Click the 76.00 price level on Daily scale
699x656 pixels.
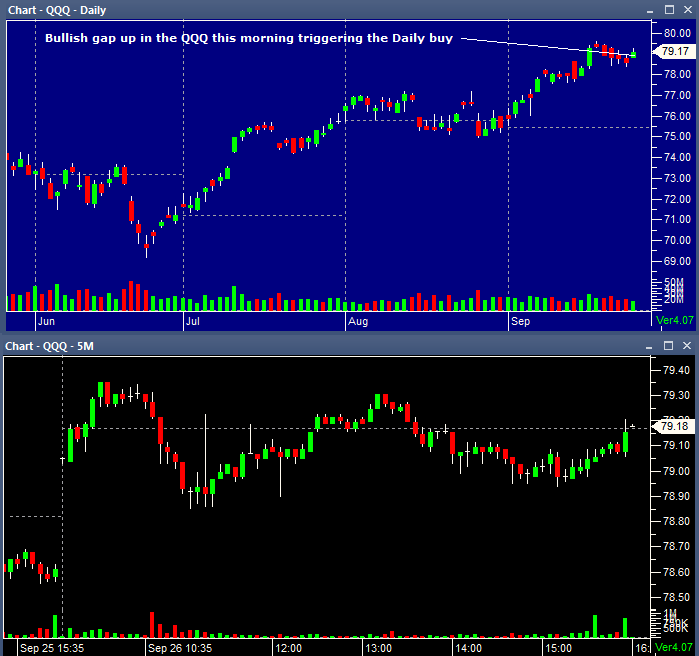[x=677, y=116]
